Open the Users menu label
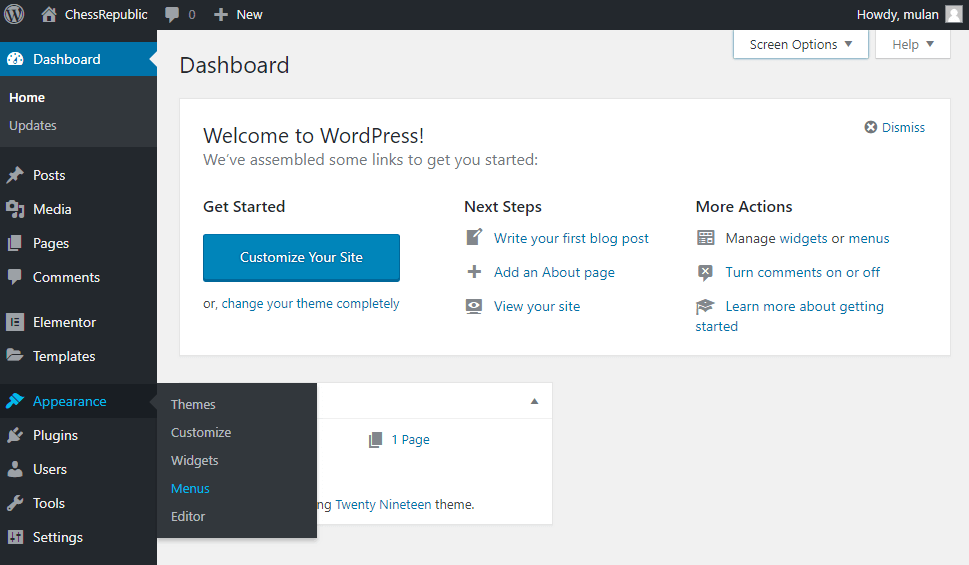969x565 pixels. (49, 469)
